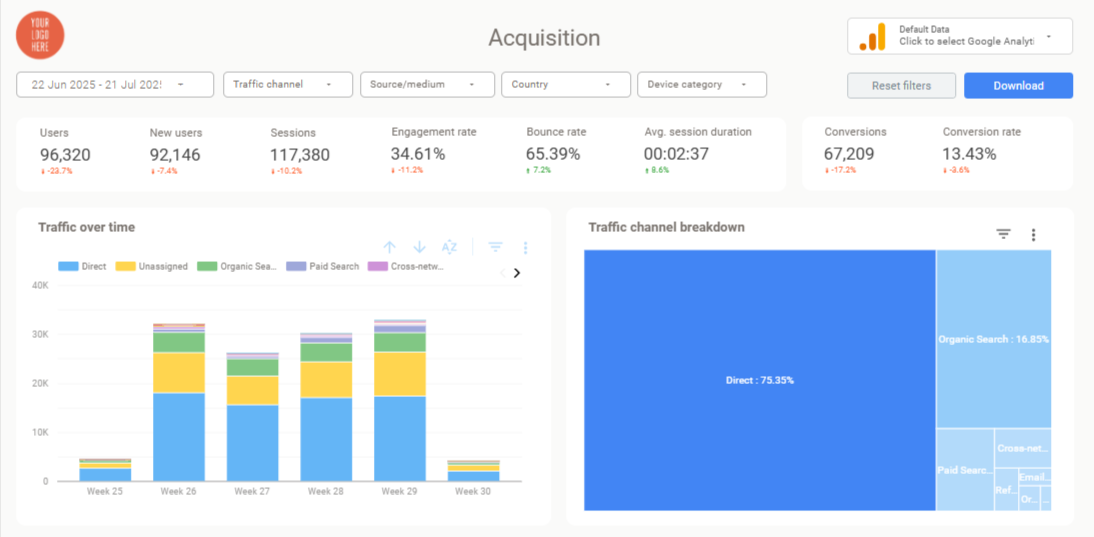Click the Conversion rate 13.43% scorecard
Image resolution: width=1094 pixels, height=537 pixels.
point(982,151)
